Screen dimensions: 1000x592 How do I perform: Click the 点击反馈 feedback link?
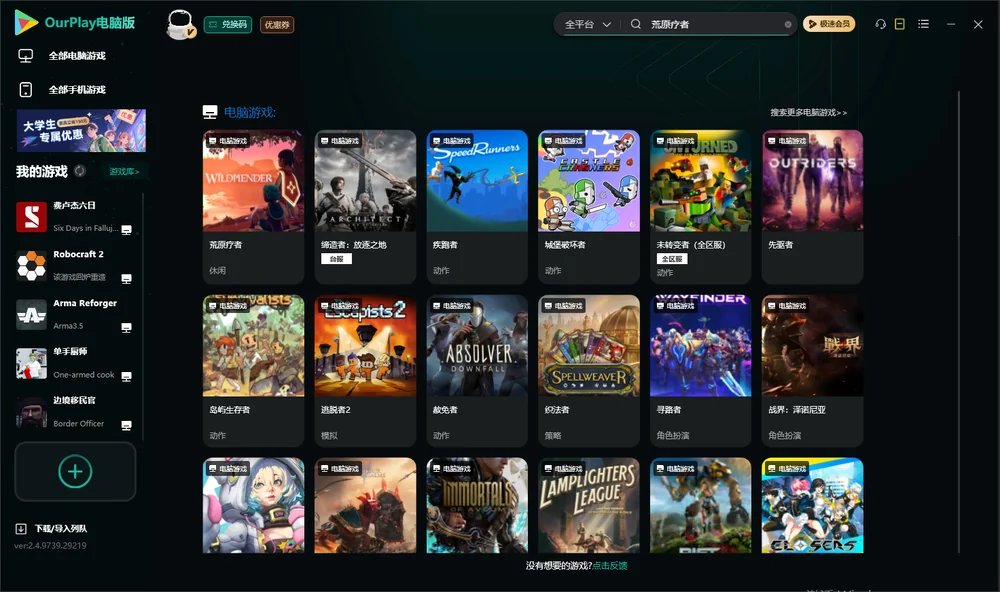click(610, 566)
